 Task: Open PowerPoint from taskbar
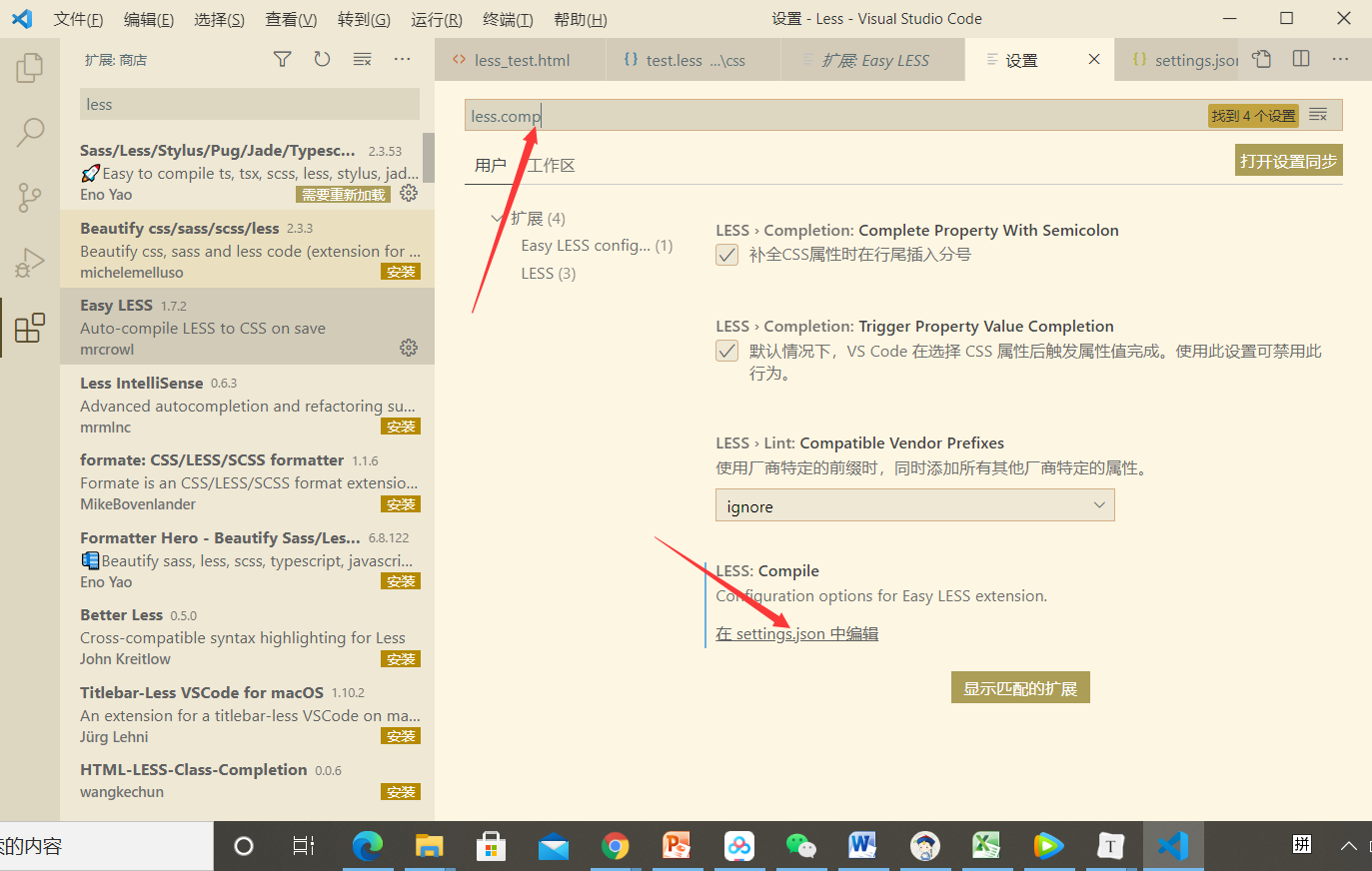coord(678,846)
